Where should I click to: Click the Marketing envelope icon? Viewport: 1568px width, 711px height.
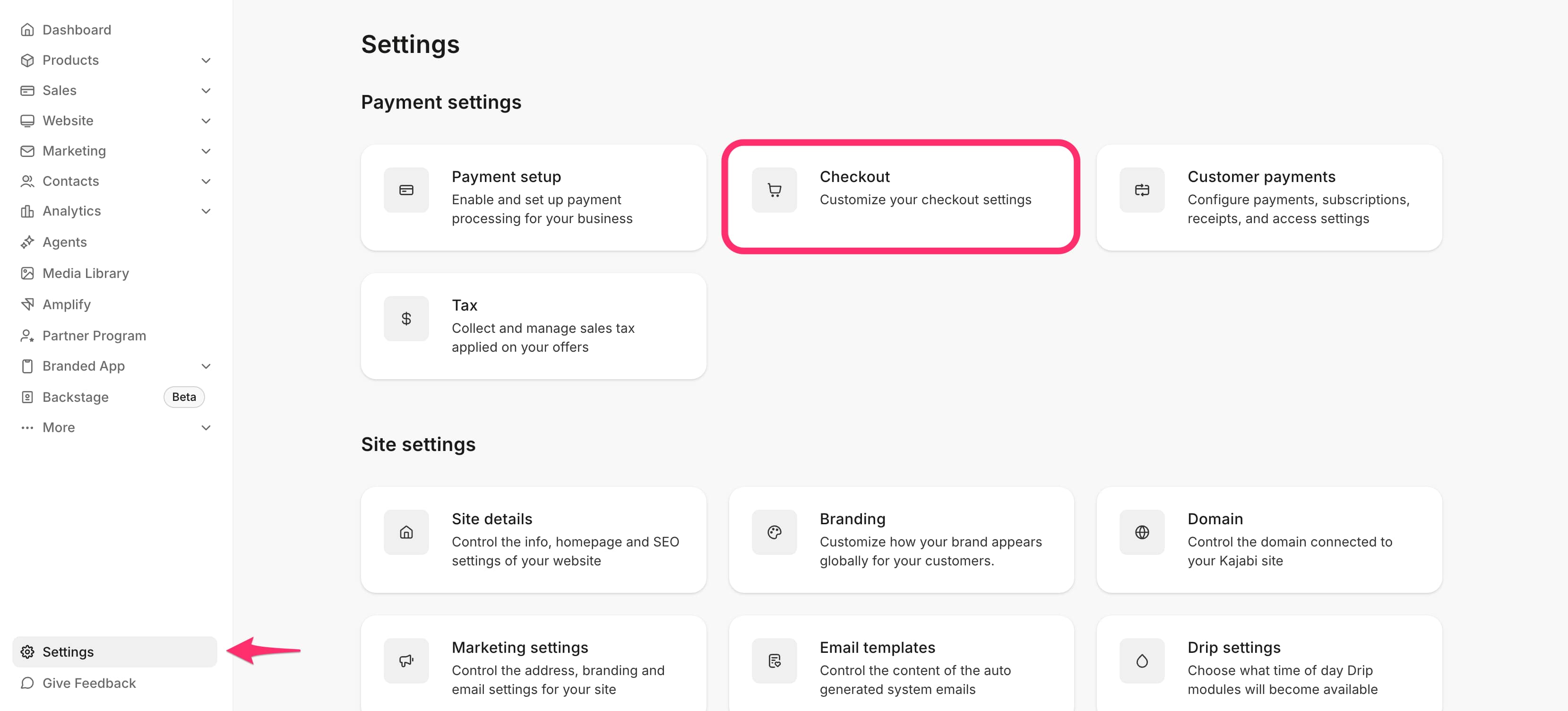(x=27, y=151)
